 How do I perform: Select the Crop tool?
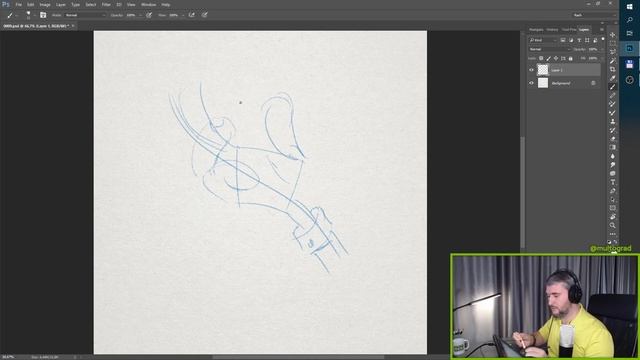coord(613,69)
